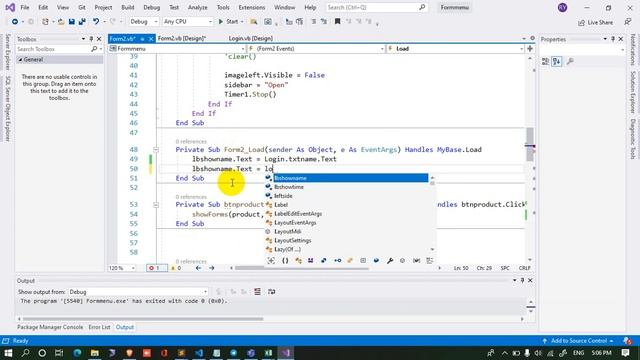Toggle word wrap in Output panel
Image resolution: width=640 pixels, height=360 pixels.
tap(271, 291)
